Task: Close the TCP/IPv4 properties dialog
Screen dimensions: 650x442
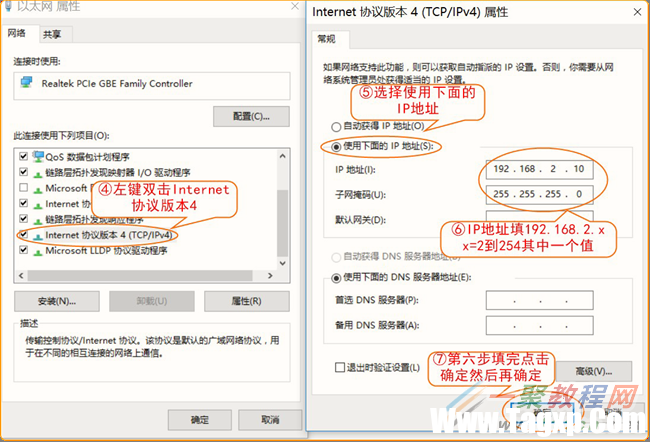Action: tap(638, 12)
